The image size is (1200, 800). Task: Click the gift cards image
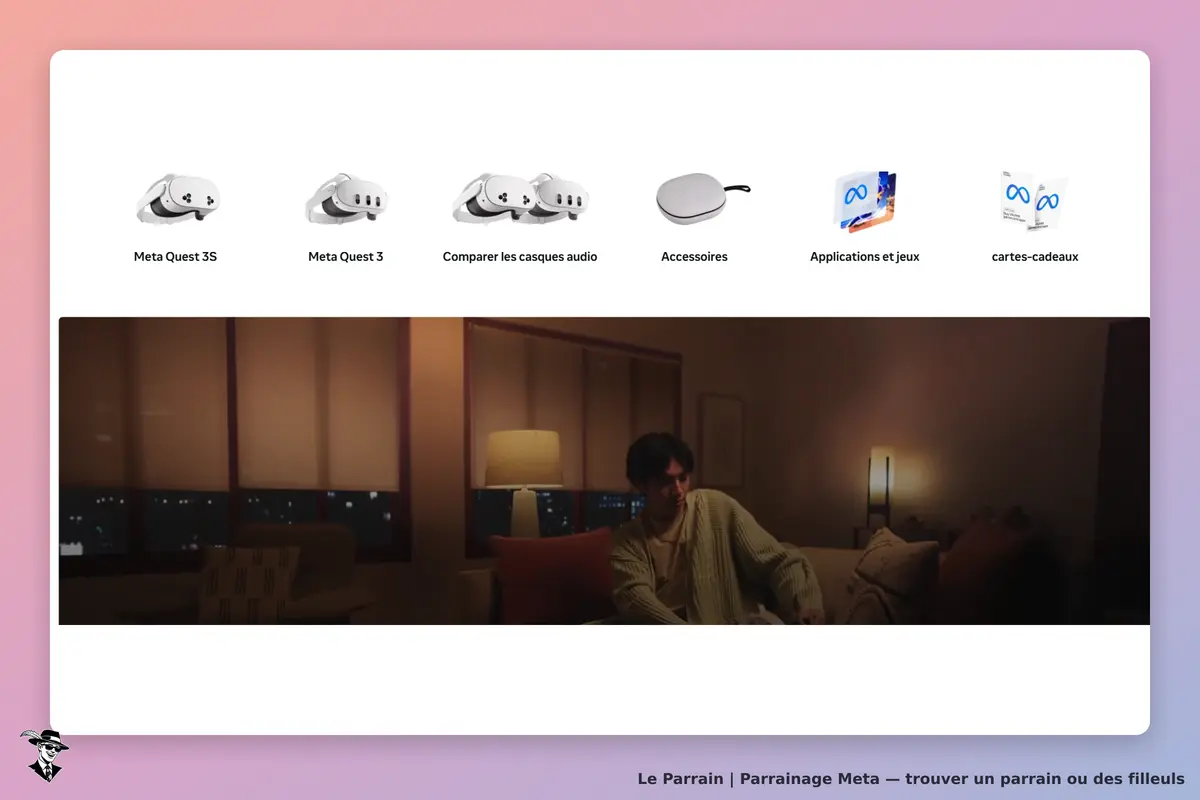click(1035, 200)
